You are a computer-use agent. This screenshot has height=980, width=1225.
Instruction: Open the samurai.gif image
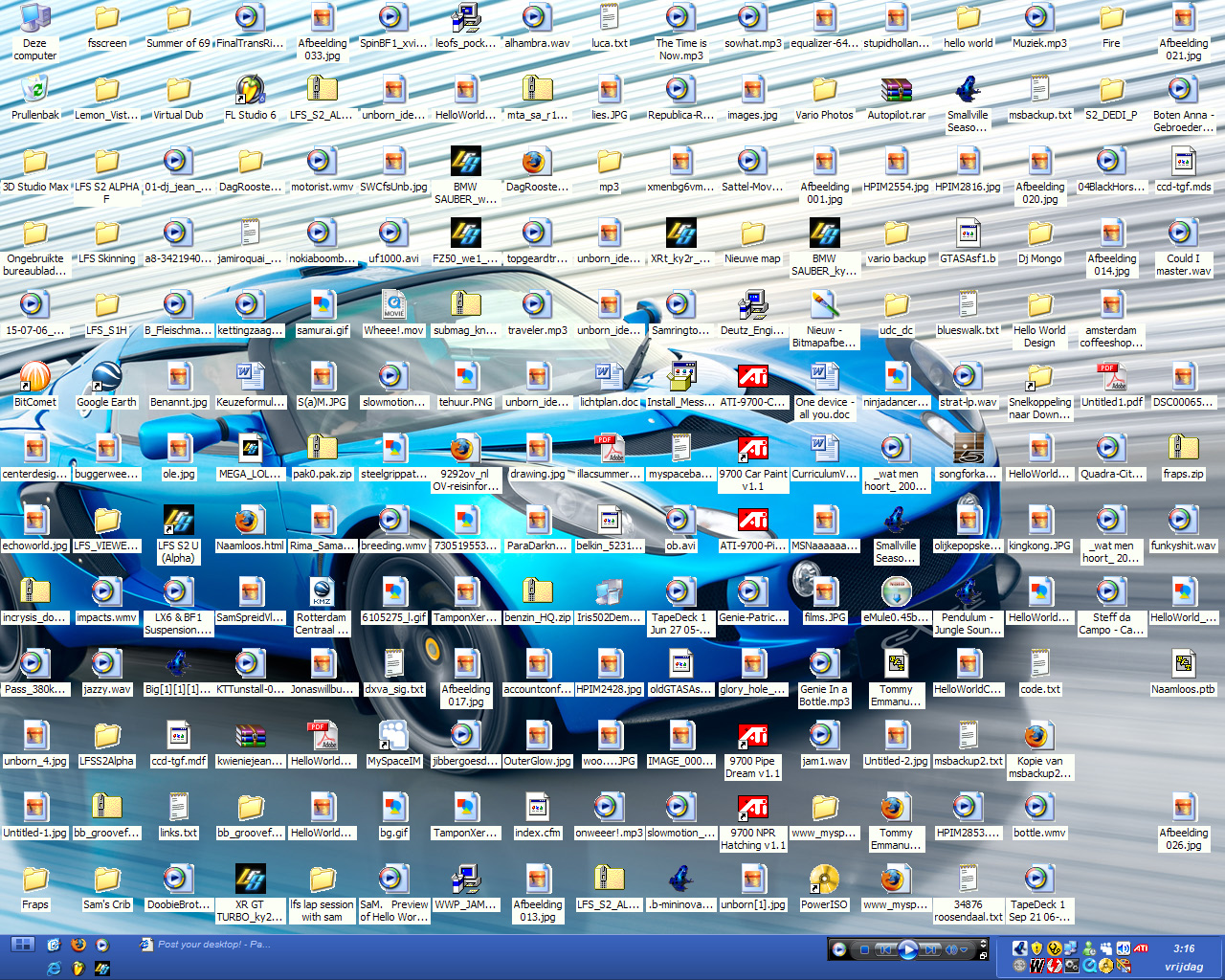pos(322,313)
